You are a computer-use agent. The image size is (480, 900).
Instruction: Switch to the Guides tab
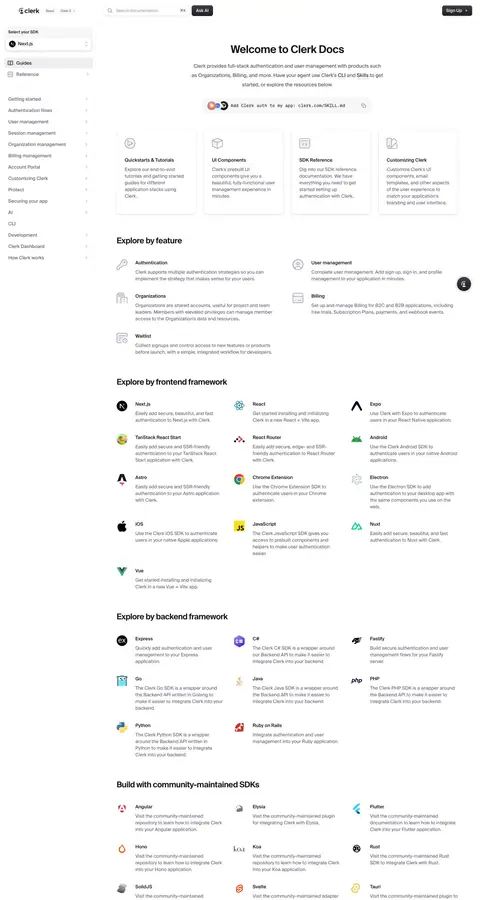pos(49,63)
